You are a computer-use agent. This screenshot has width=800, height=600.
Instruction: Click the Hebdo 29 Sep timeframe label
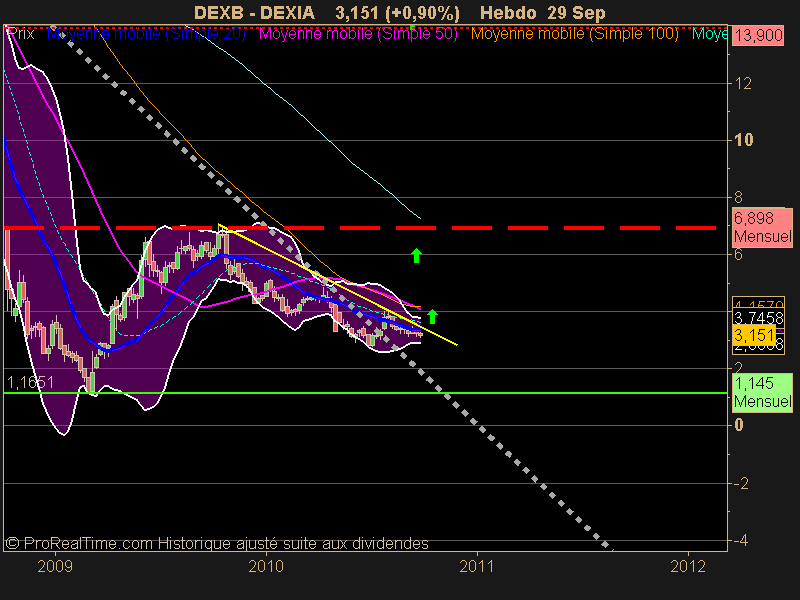coord(543,13)
